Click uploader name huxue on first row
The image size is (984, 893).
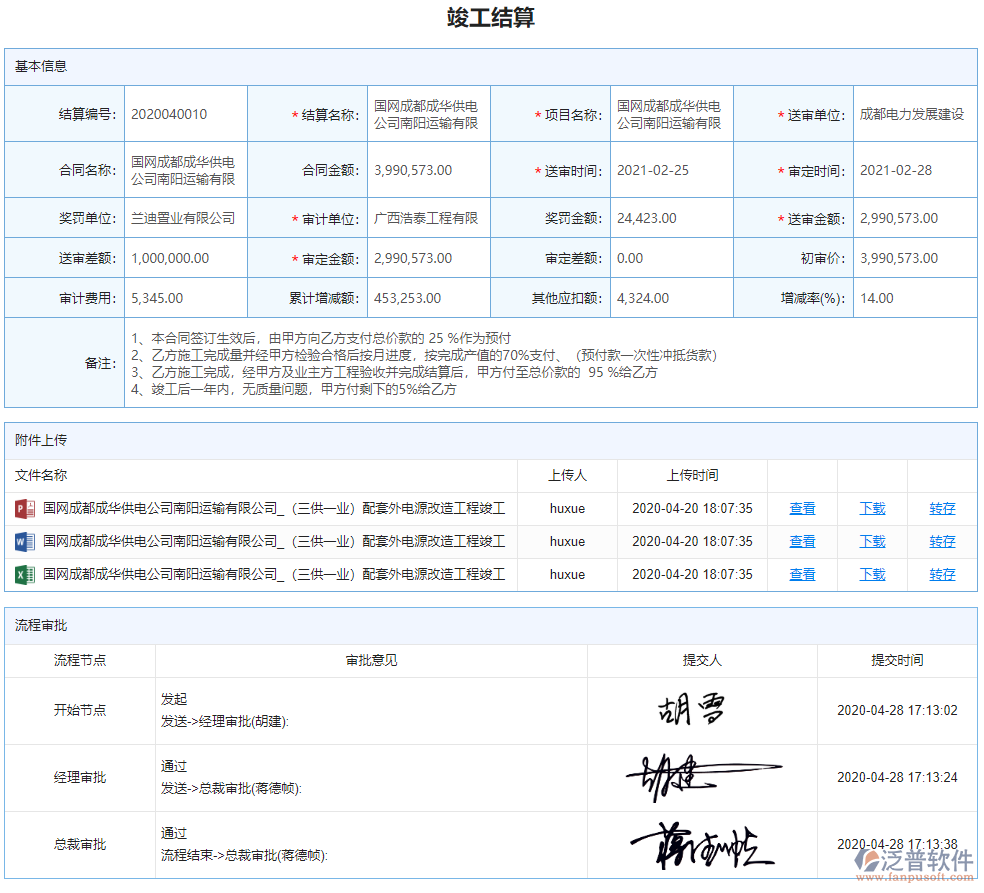pos(568,508)
